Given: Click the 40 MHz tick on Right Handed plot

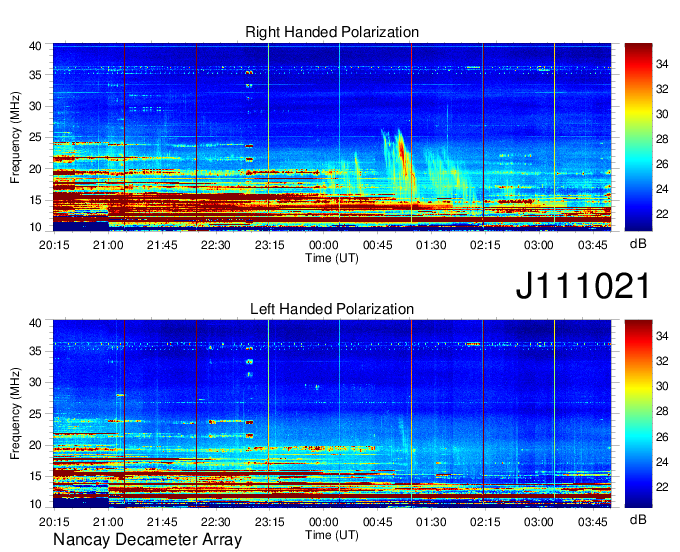Looking at the screenshot, I should (35, 46).
